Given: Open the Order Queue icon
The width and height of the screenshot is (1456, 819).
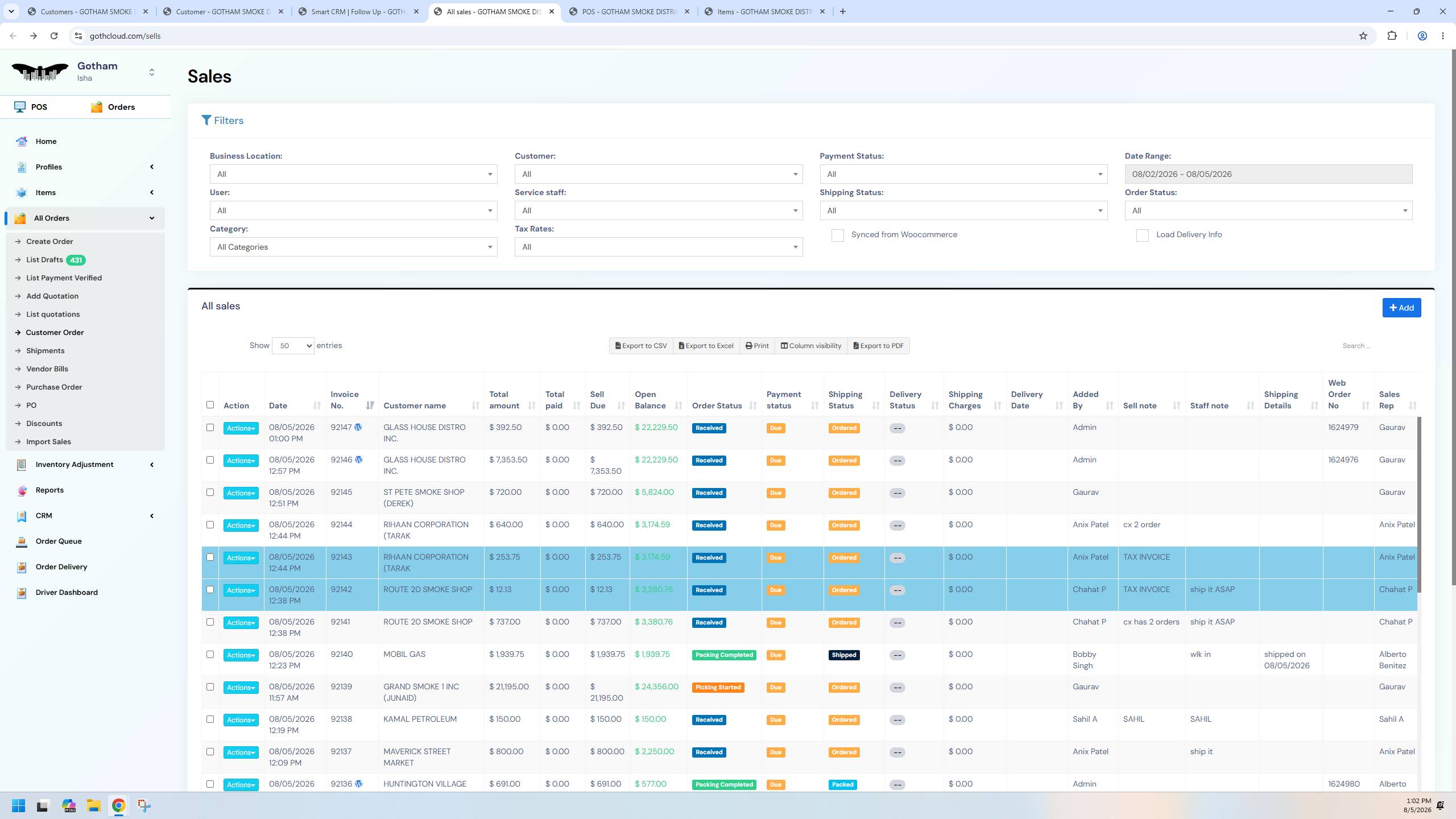Looking at the screenshot, I should (x=22, y=541).
